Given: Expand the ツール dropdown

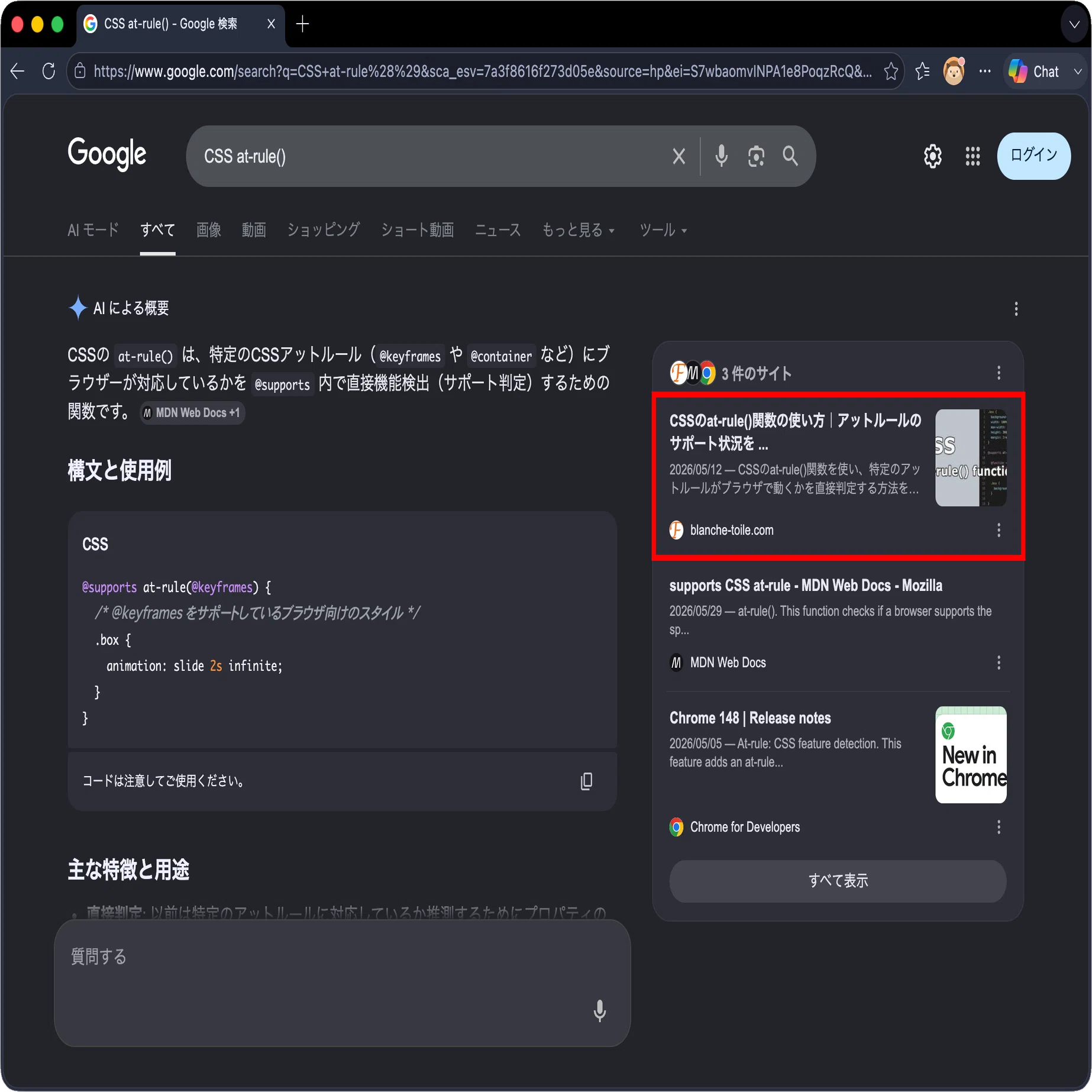Looking at the screenshot, I should click(x=663, y=230).
